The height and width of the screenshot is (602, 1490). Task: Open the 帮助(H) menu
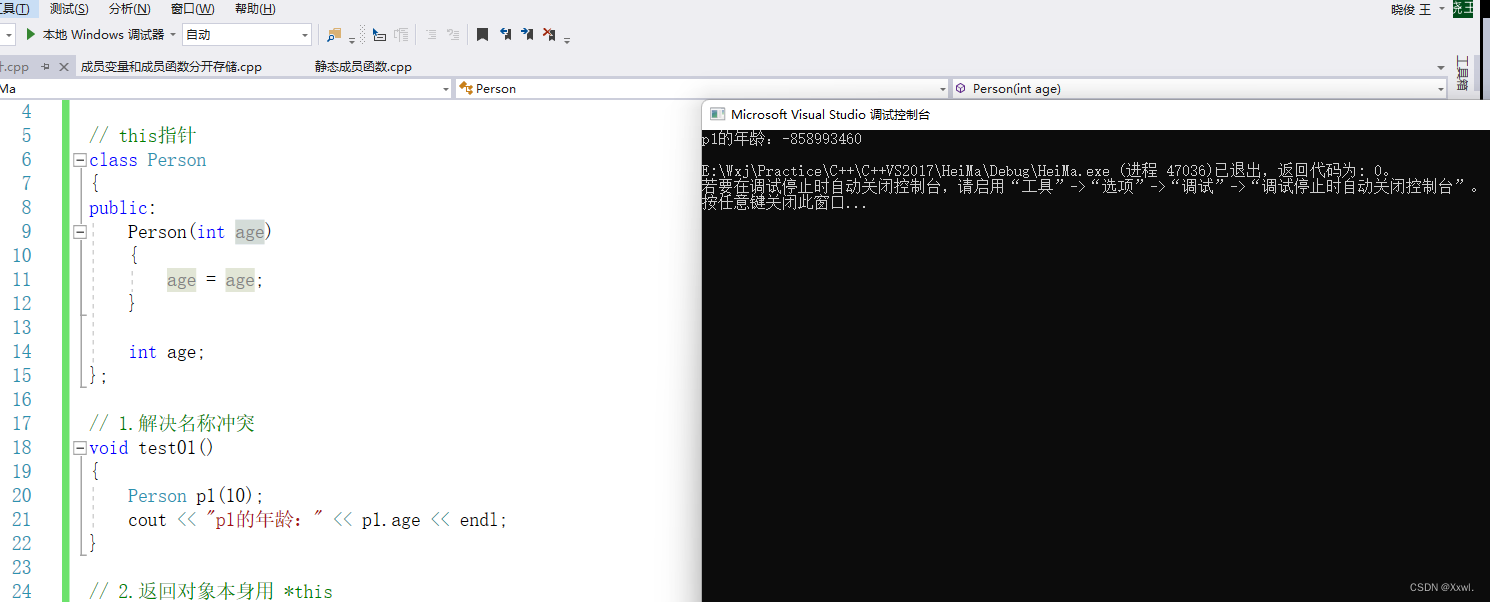255,9
